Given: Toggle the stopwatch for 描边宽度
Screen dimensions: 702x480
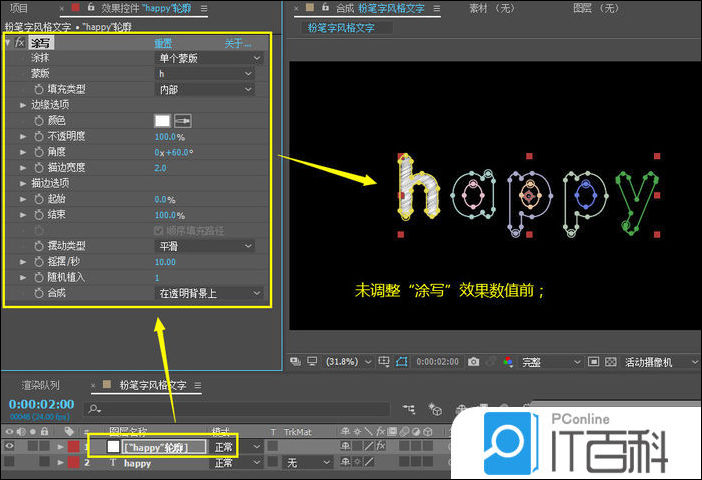Looking at the screenshot, I should (x=39, y=168).
